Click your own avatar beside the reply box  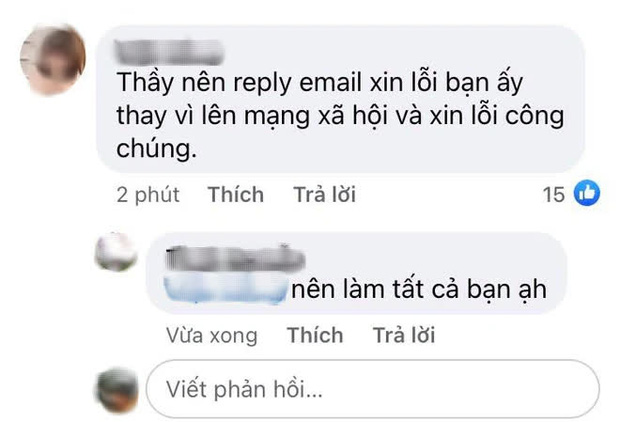pos(117,390)
